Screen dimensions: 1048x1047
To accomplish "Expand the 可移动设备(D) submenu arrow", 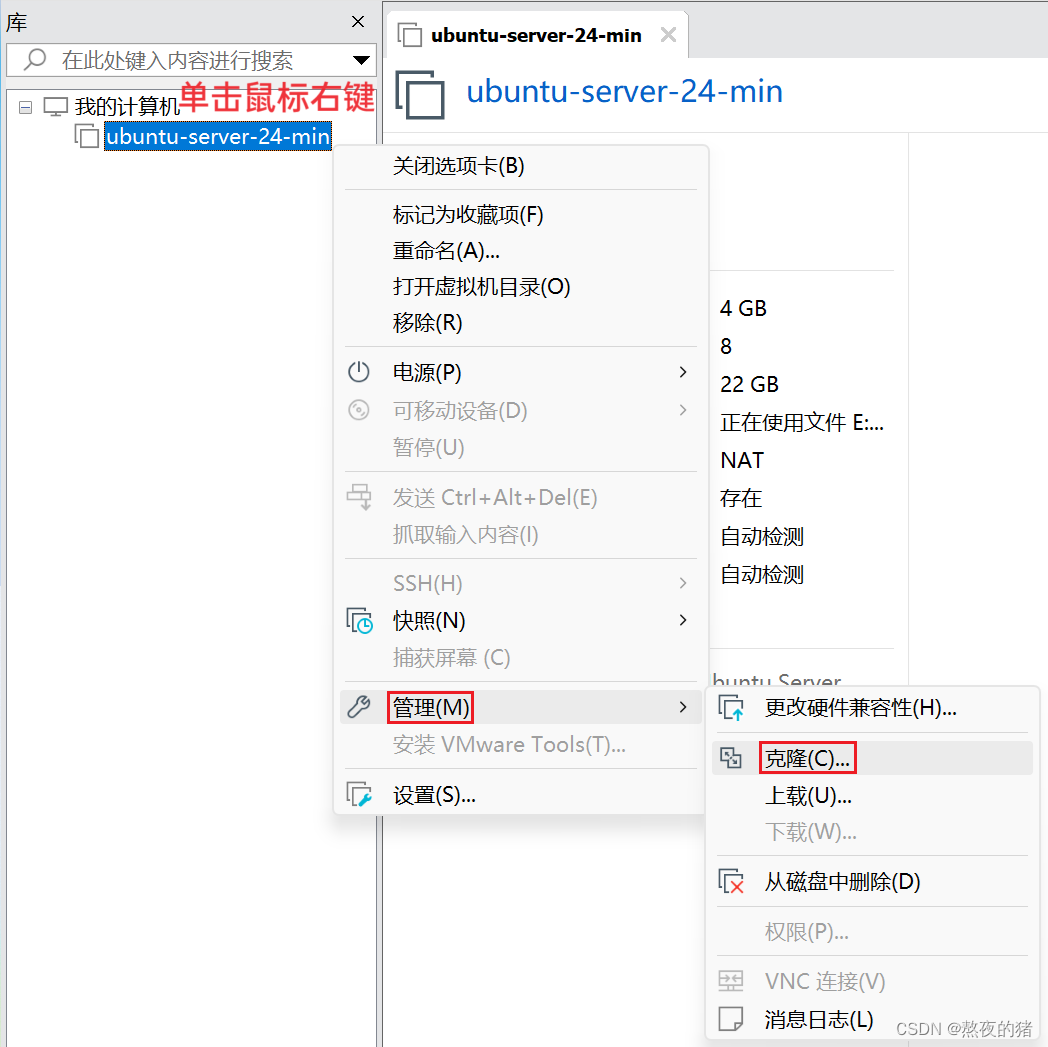I will click(x=682, y=410).
